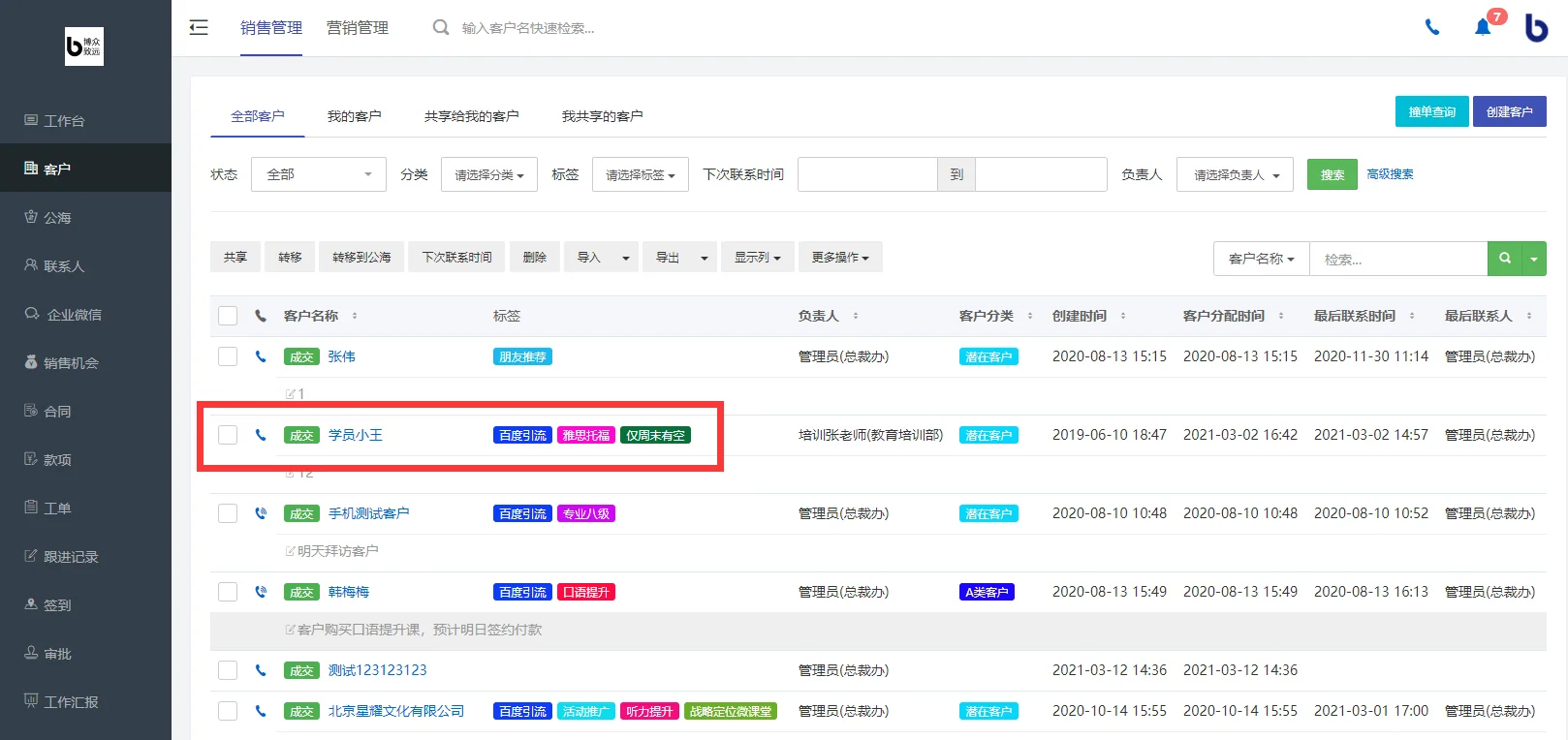Open 企业微信 in the sidebar
The width and height of the screenshot is (1568, 740).
(x=85, y=314)
